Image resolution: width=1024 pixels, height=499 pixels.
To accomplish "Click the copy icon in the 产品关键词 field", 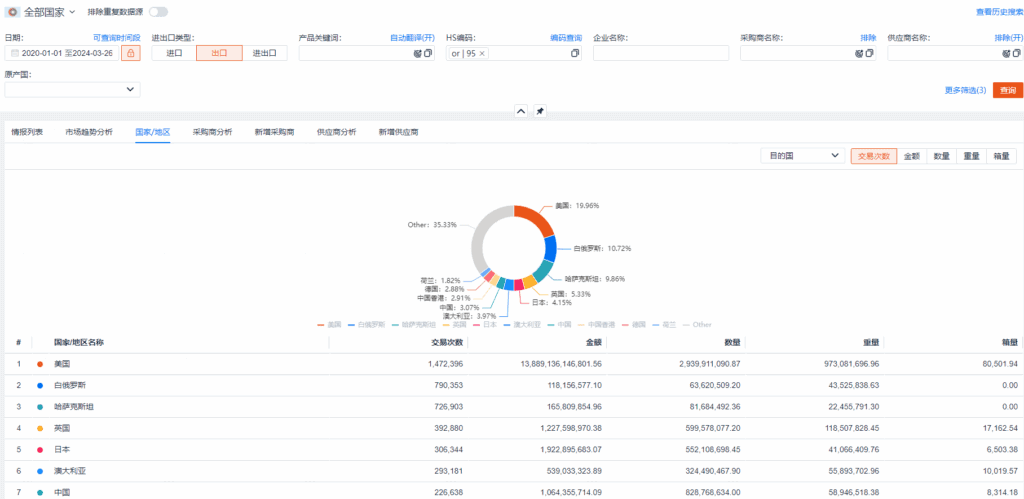I will pos(428,53).
